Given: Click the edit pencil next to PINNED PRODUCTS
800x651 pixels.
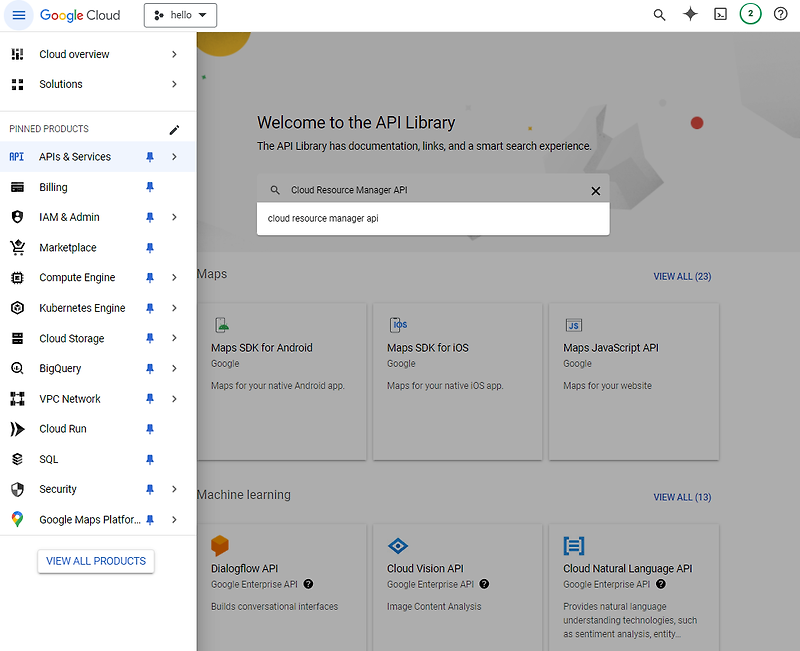Looking at the screenshot, I should (x=174, y=129).
